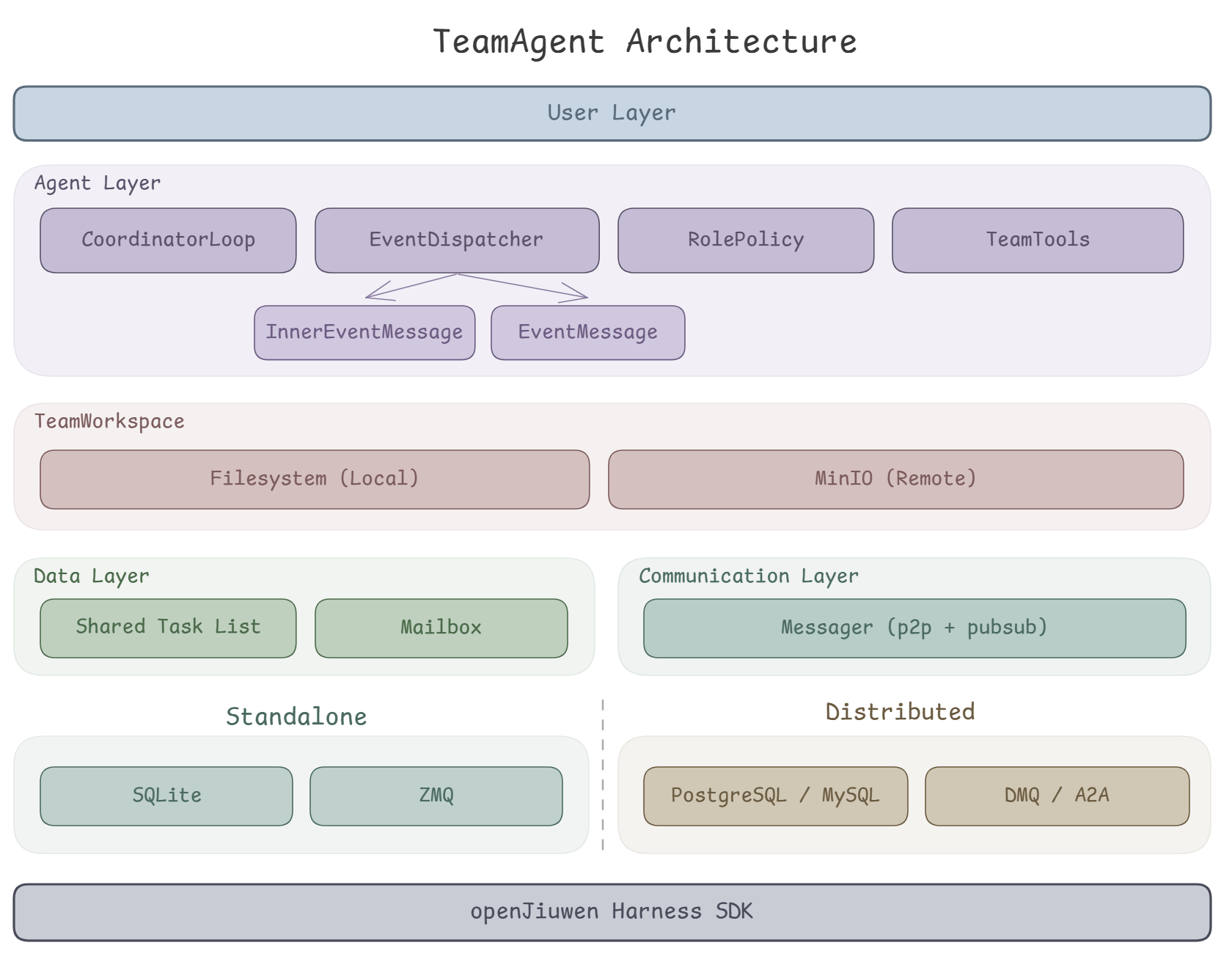Click the openJiuwen Harness SDK bar
The width and height of the screenshot is (1232, 962).
[x=612, y=912]
